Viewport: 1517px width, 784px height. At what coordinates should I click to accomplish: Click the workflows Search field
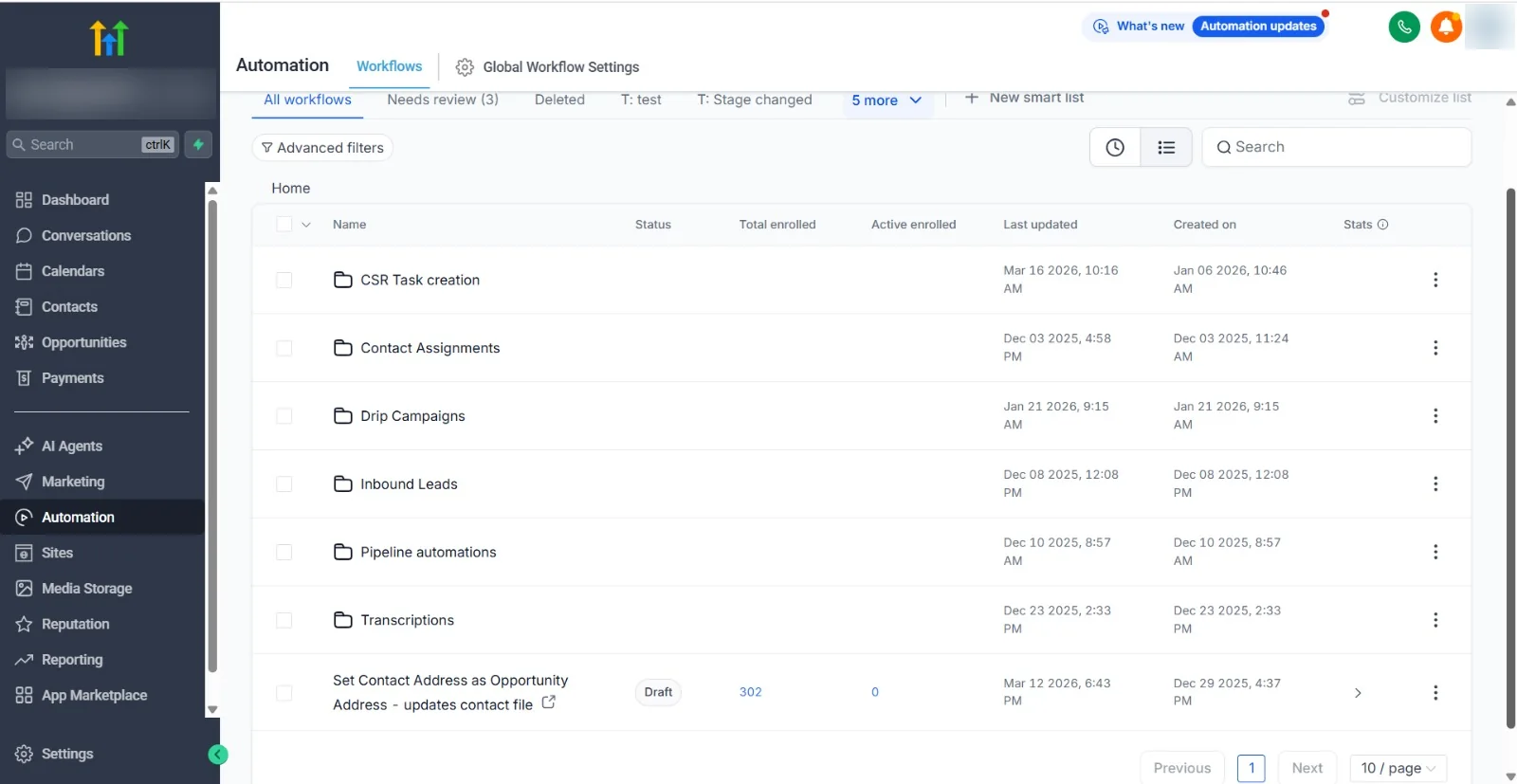point(1337,147)
